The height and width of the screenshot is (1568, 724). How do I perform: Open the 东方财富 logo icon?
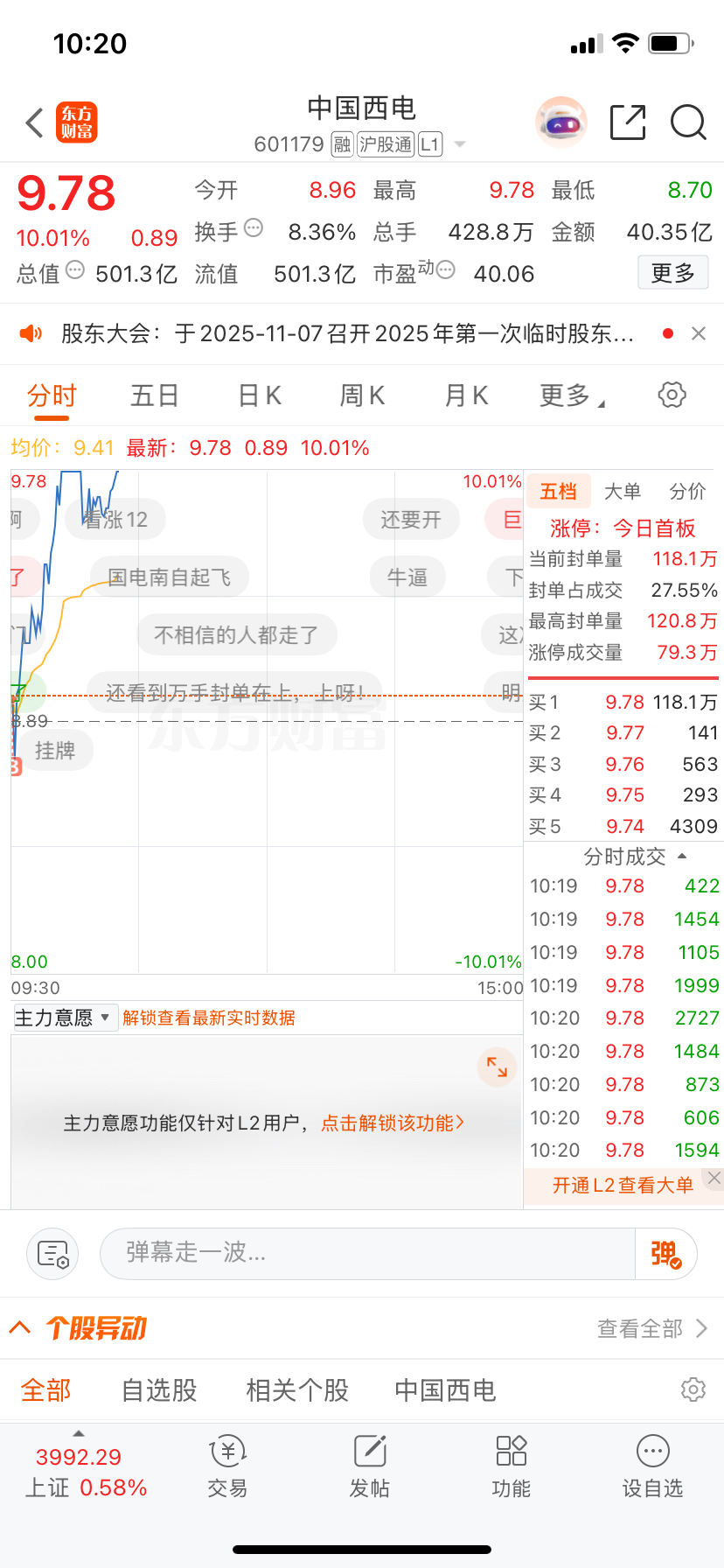click(x=77, y=122)
